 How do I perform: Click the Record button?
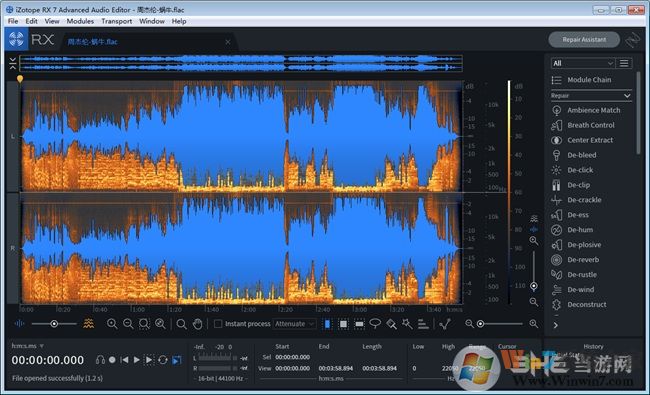pos(112,360)
